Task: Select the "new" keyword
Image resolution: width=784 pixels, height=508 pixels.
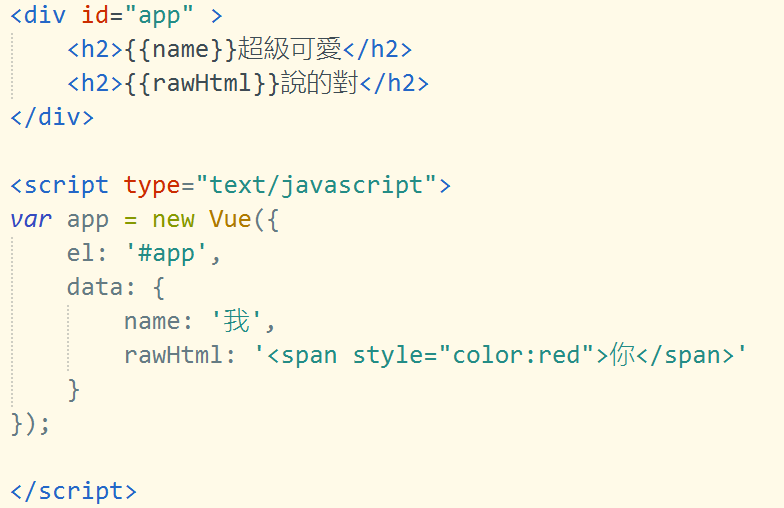Action: 173,220
